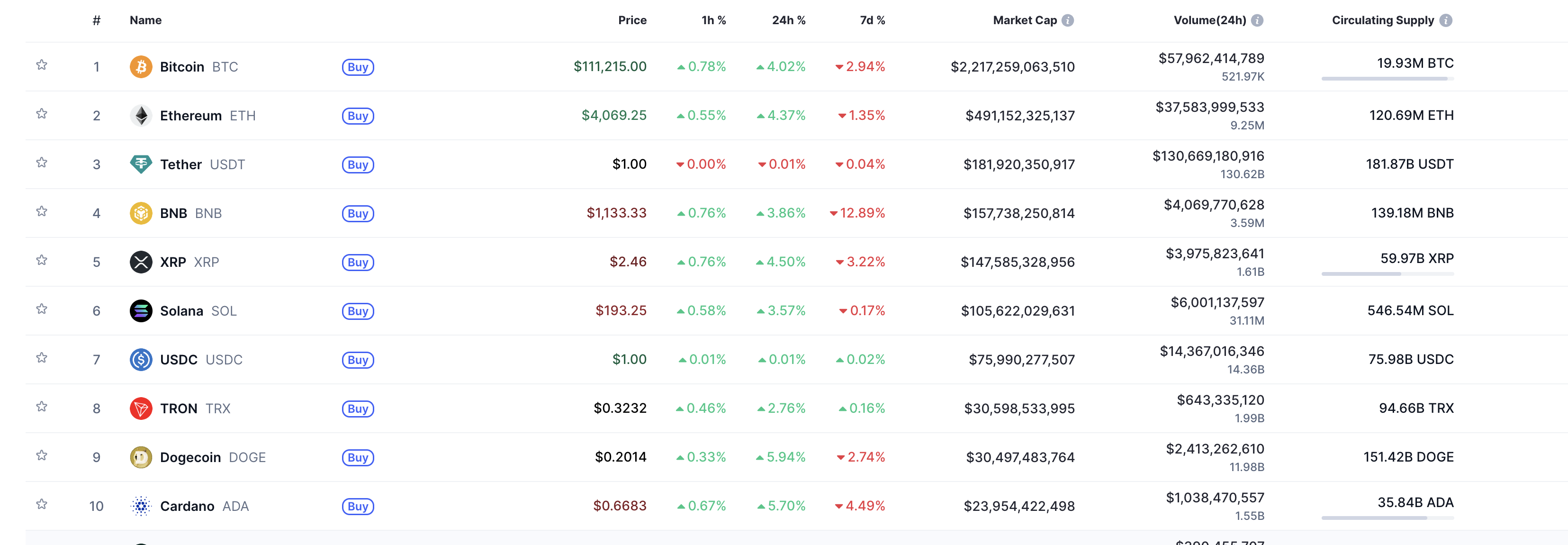Click the Market Cap info icon
Viewport: 1568px width, 545px height.
click(x=1068, y=21)
